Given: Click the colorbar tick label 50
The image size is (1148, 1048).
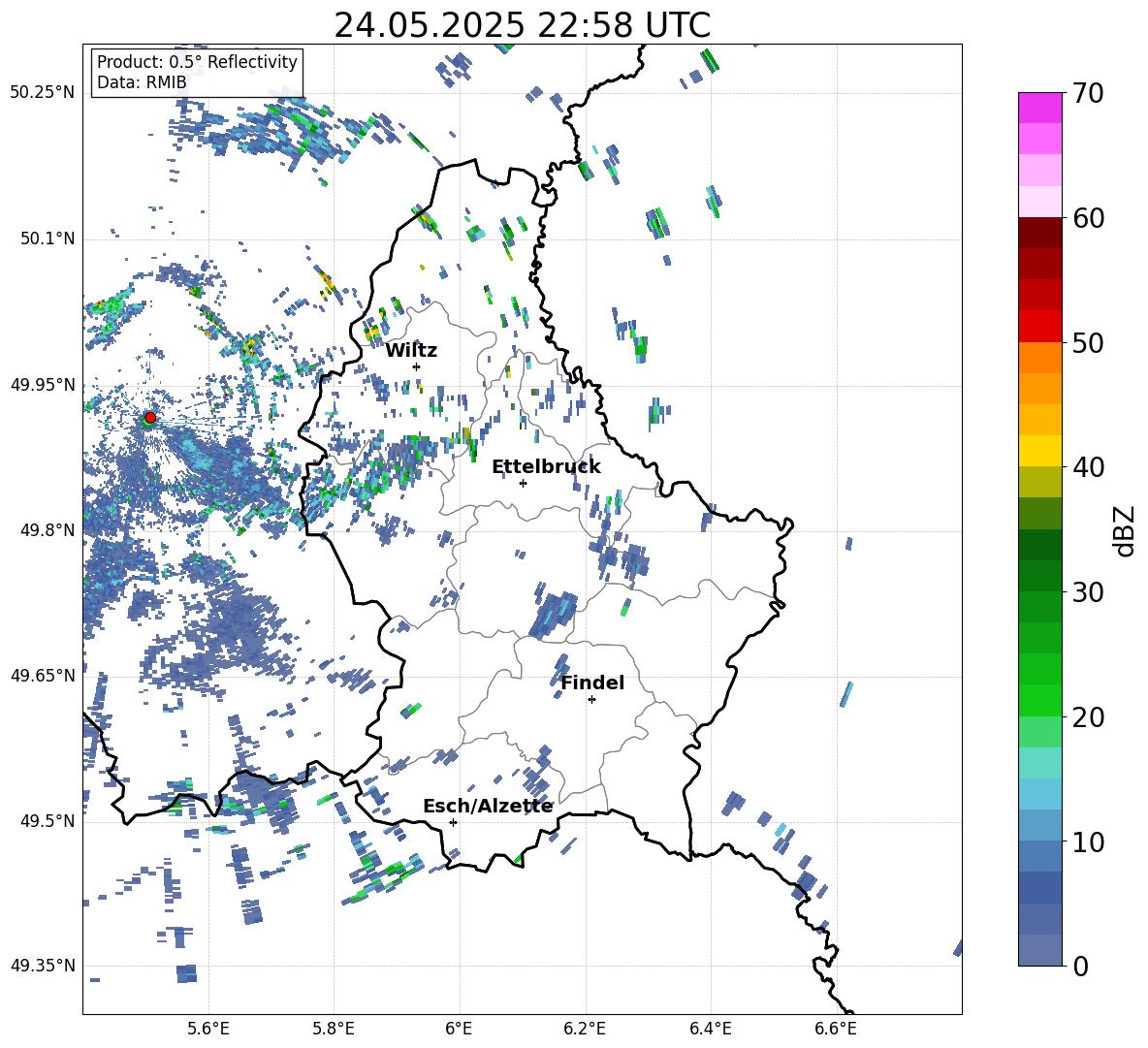Looking at the screenshot, I should pos(1087,342).
